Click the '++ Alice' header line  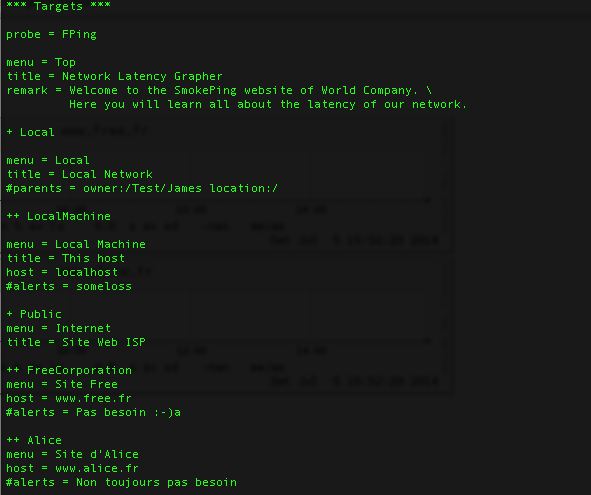34,440
